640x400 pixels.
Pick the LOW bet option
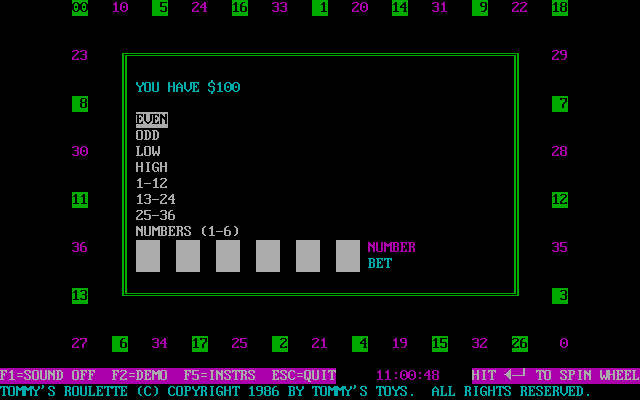(x=148, y=151)
